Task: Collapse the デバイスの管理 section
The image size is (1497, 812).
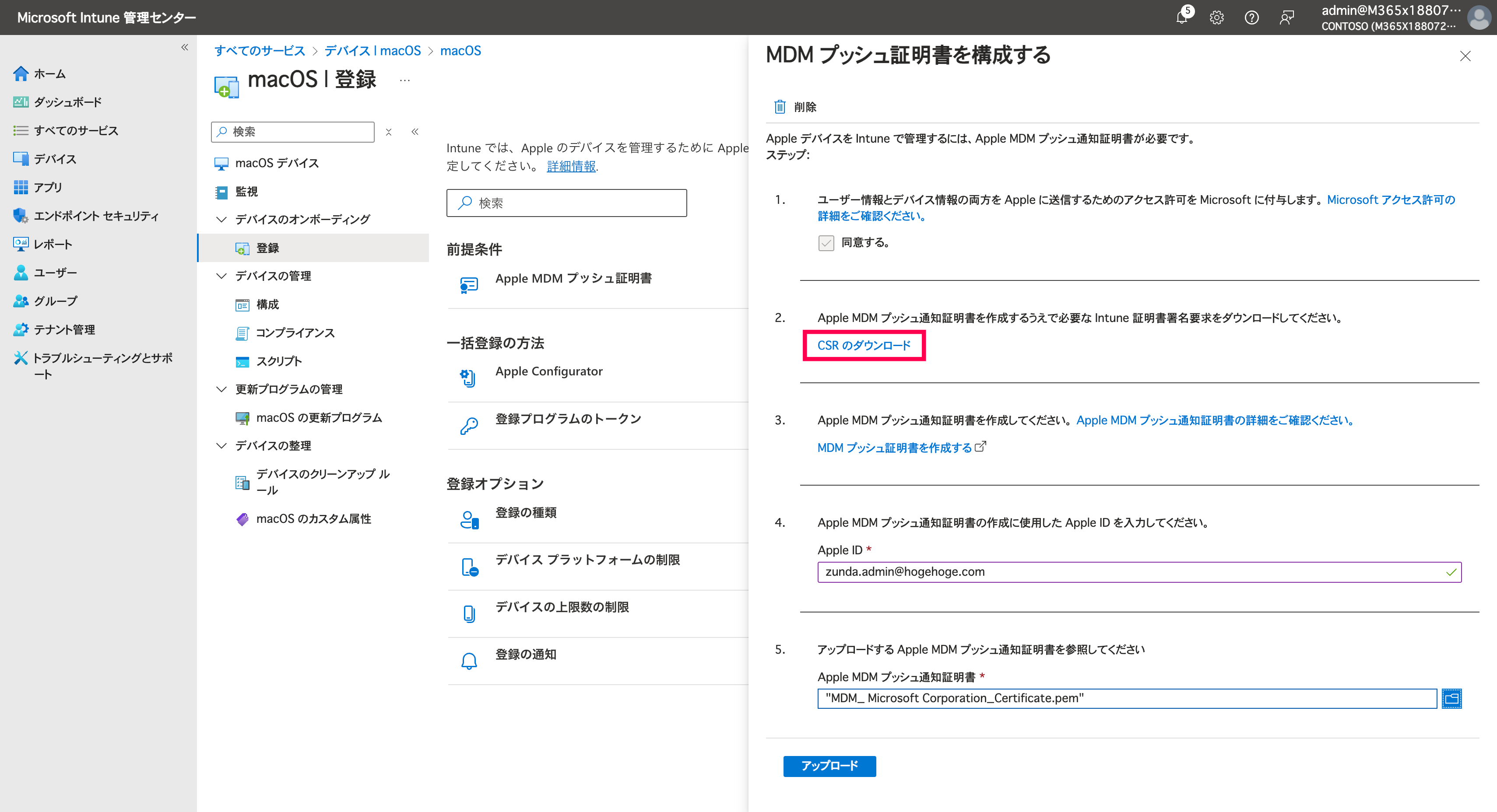Action: tap(221, 276)
